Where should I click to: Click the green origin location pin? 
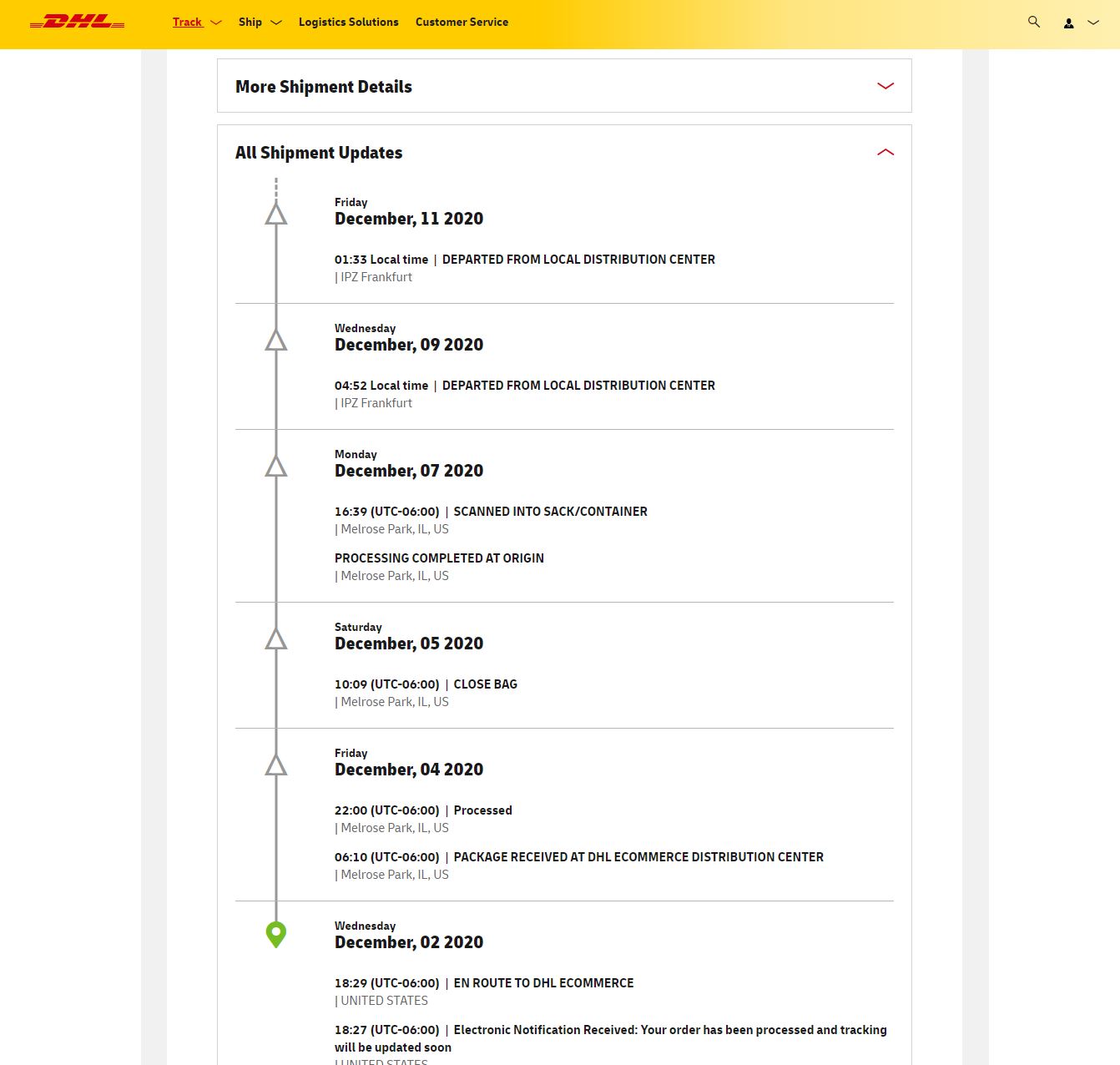tap(276, 934)
